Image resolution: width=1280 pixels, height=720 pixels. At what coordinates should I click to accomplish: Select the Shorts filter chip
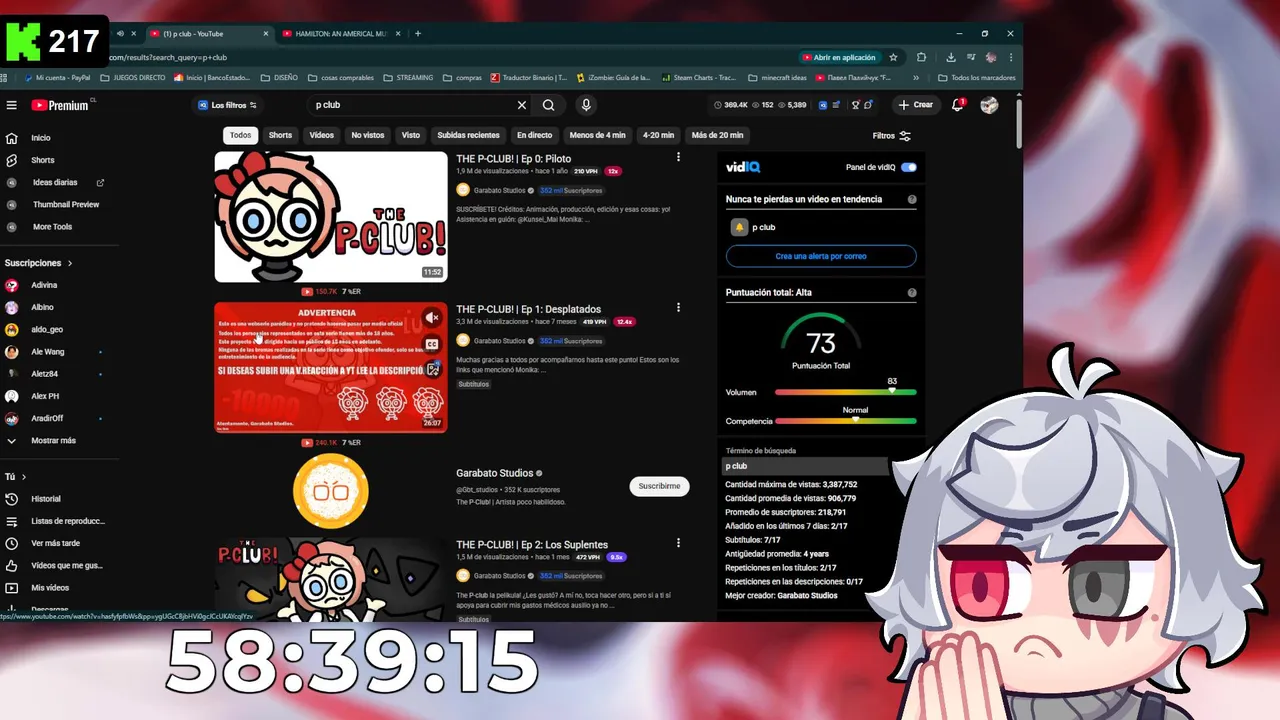pos(280,135)
